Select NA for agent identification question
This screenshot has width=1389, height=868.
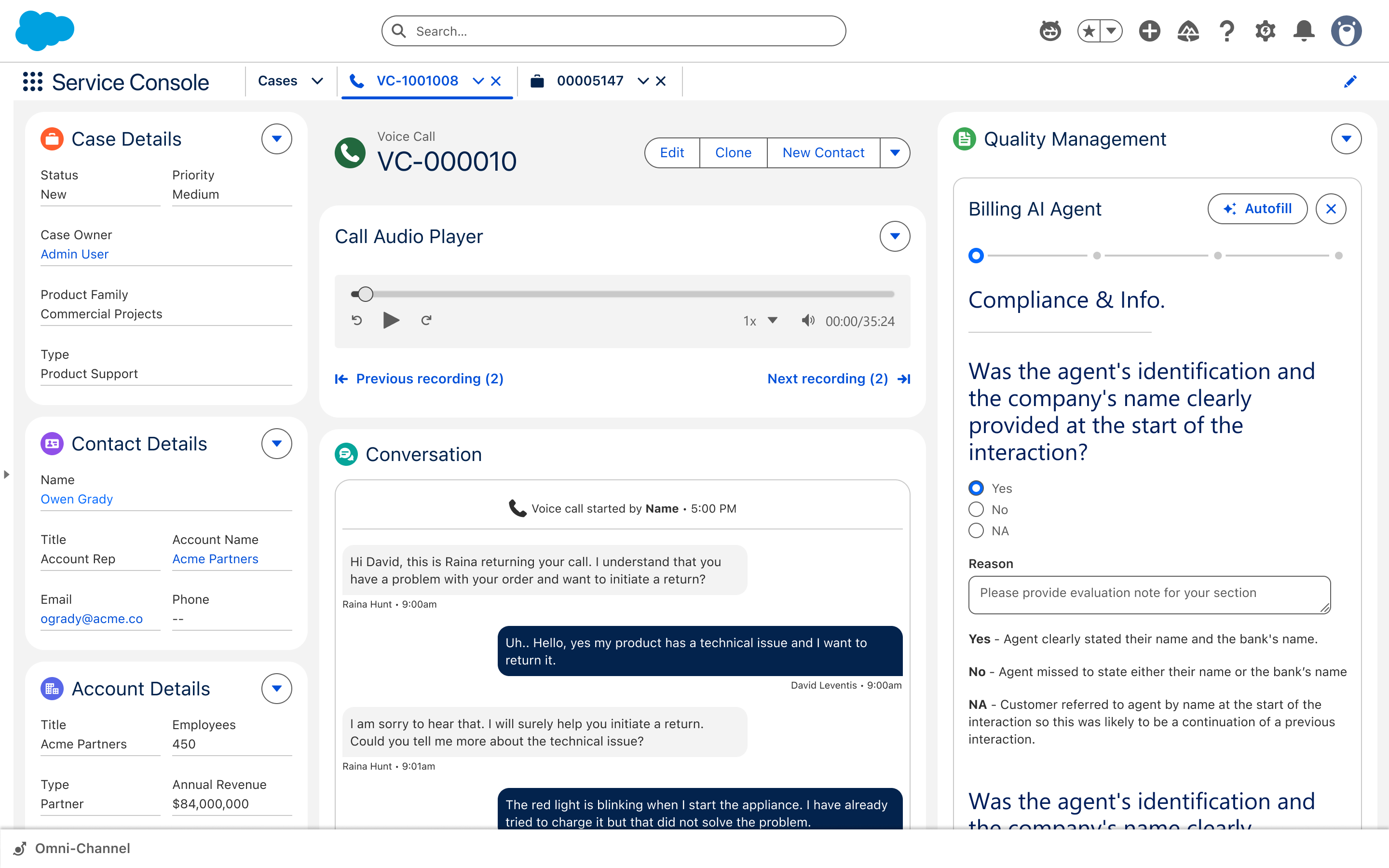[976, 530]
